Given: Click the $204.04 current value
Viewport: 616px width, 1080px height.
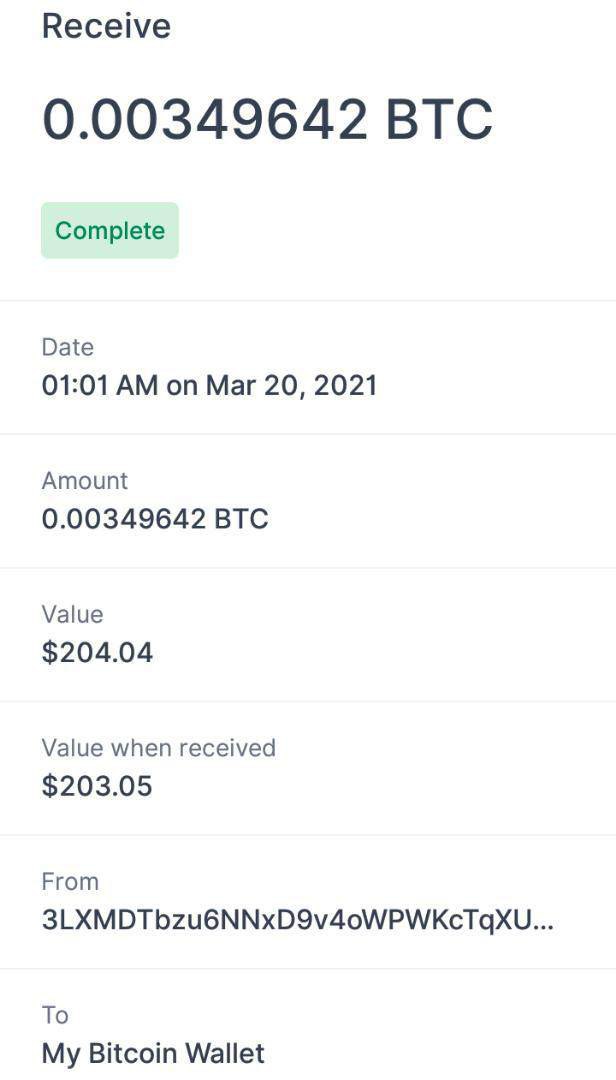Looking at the screenshot, I should [x=97, y=653].
